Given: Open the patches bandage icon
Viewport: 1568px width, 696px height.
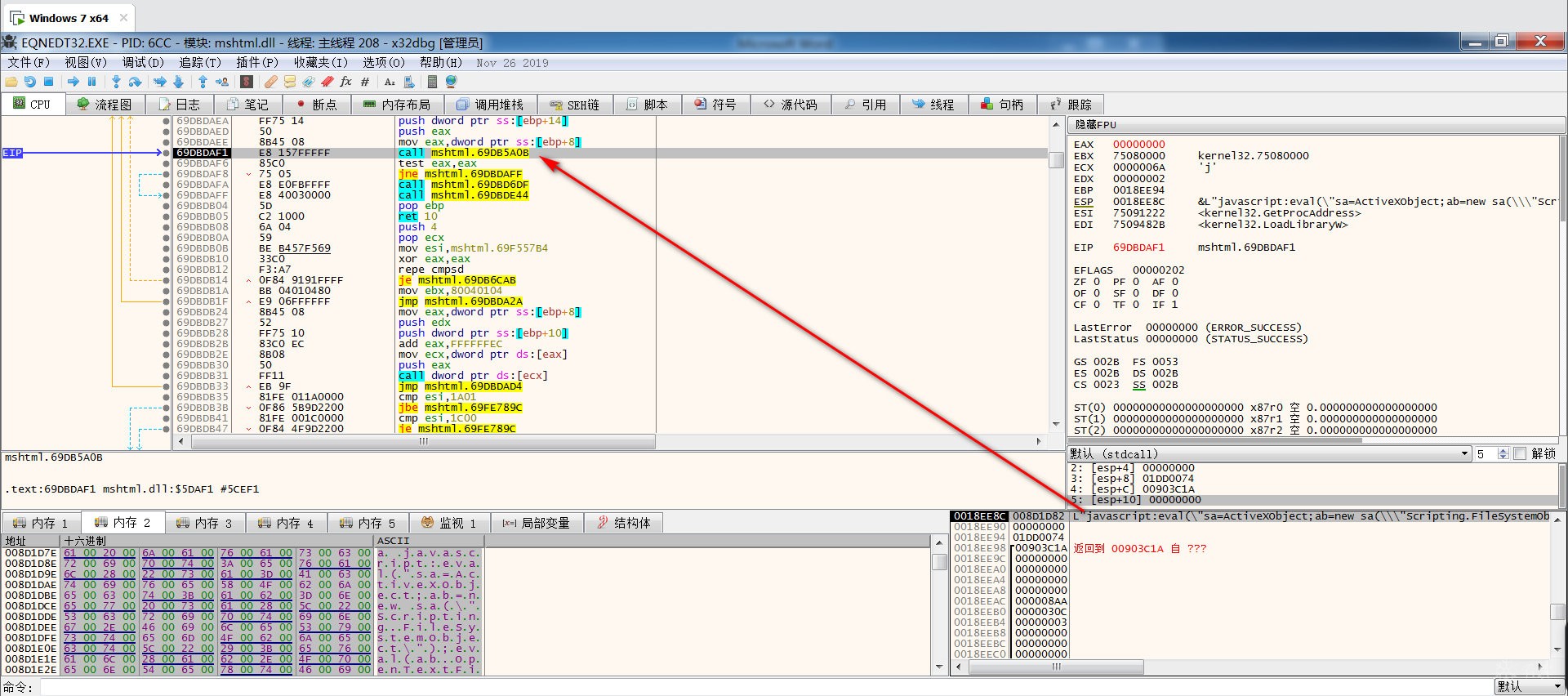Looking at the screenshot, I should tap(270, 82).
